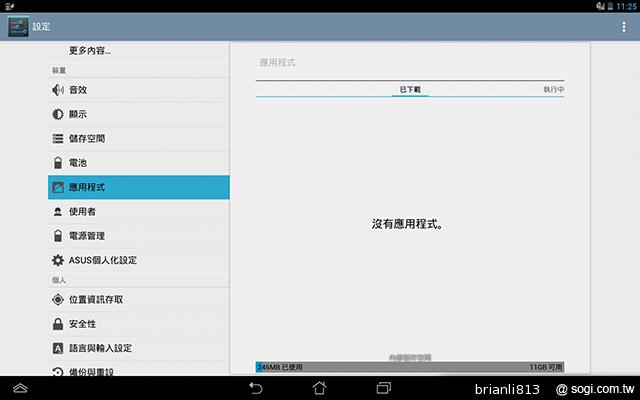The width and height of the screenshot is (640, 400).
Task: Open the three-dot overflow menu
Action: (x=624, y=27)
